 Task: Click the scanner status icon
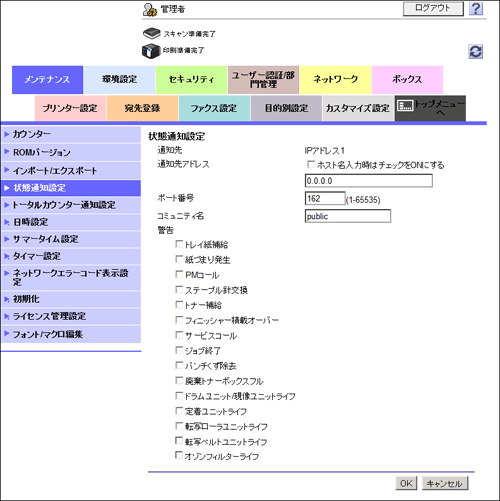point(152,33)
